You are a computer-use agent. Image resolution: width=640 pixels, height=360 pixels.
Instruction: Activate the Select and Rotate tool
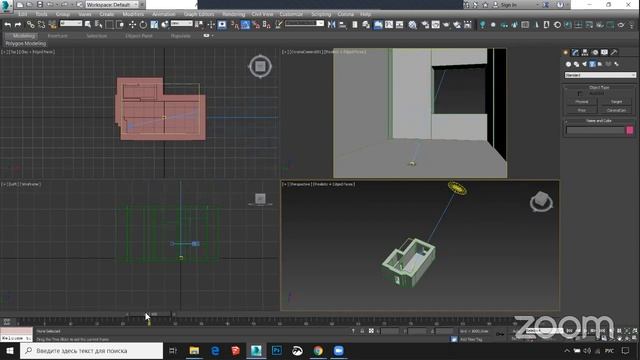point(143,24)
